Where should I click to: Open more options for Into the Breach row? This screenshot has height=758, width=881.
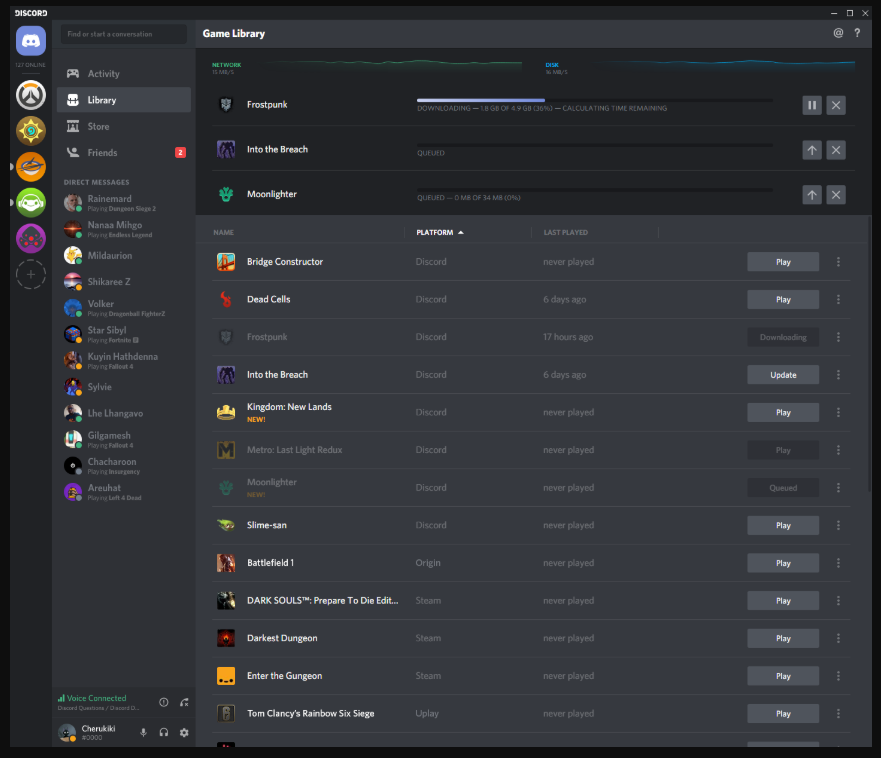(838, 375)
